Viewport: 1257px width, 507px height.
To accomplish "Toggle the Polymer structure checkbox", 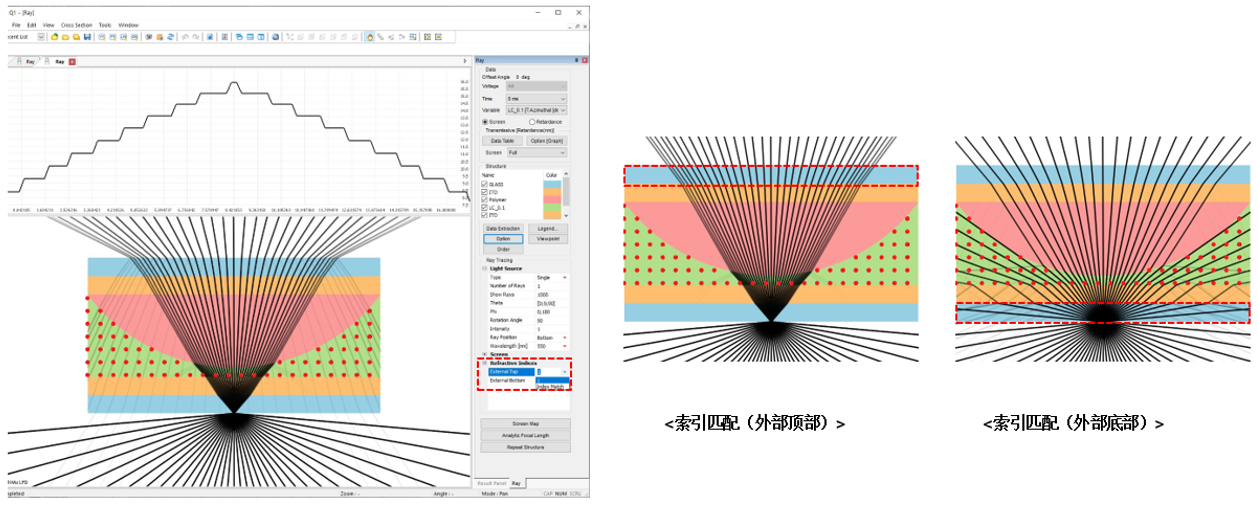I will point(485,200).
